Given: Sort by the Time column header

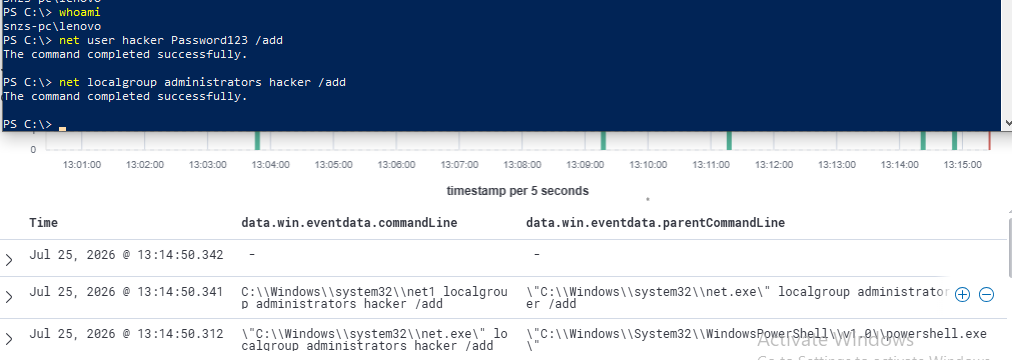Looking at the screenshot, I should 43,223.
